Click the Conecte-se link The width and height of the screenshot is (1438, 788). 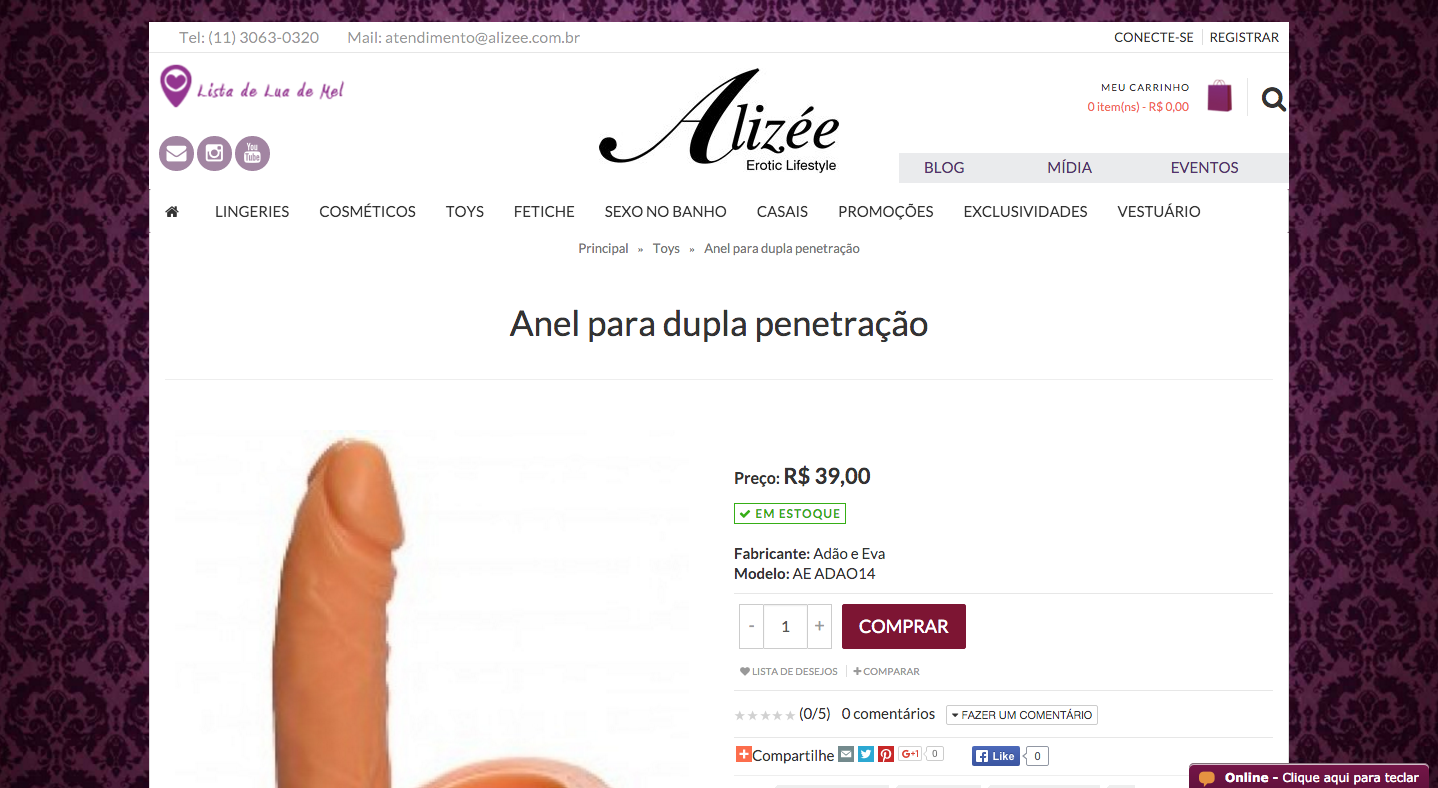click(1154, 38)
